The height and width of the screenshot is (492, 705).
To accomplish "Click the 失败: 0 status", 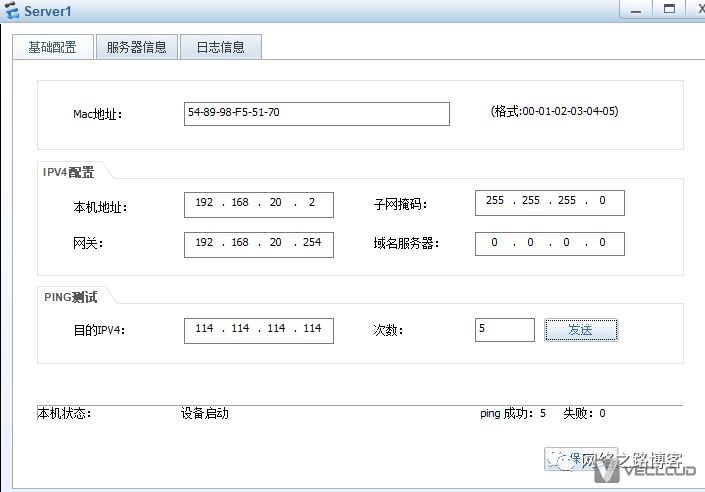I will tap(584, 413).
